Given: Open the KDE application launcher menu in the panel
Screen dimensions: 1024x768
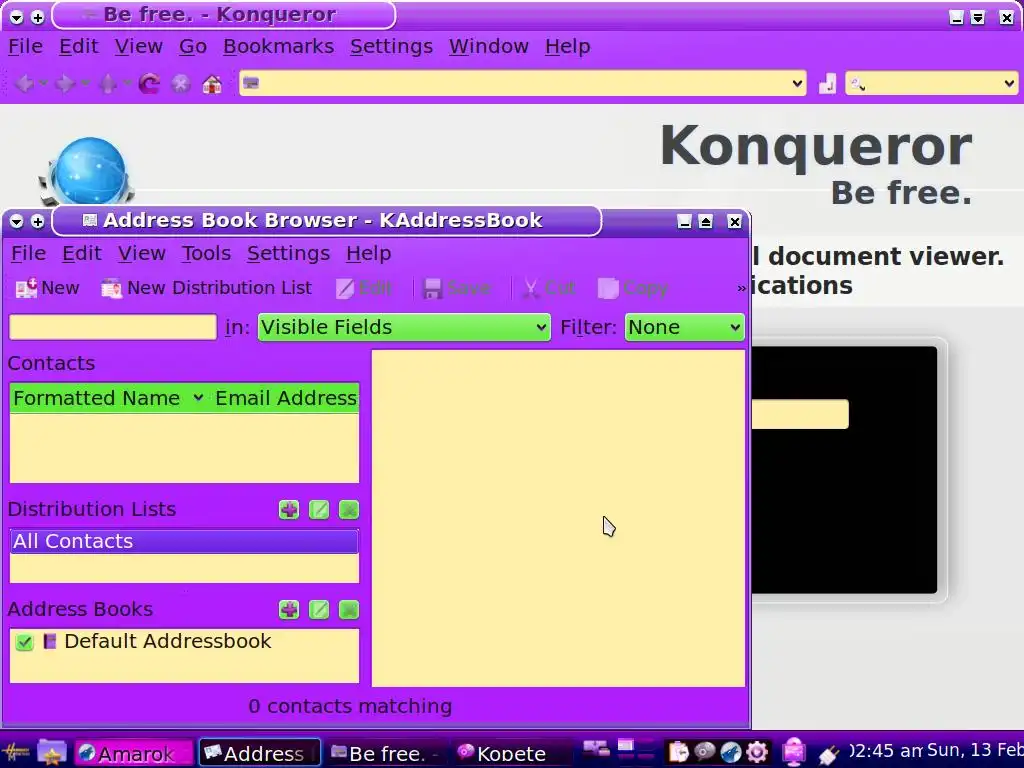Looking at the screenshot, I should coord(15,752).
